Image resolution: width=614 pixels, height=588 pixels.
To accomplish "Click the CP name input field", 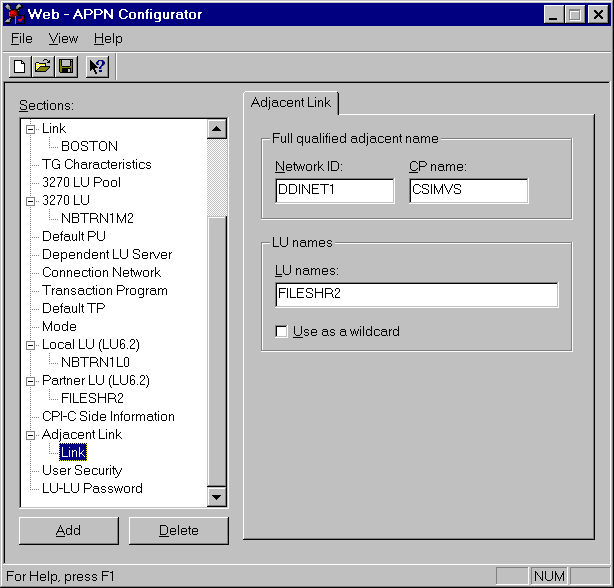I will (468, 191).
